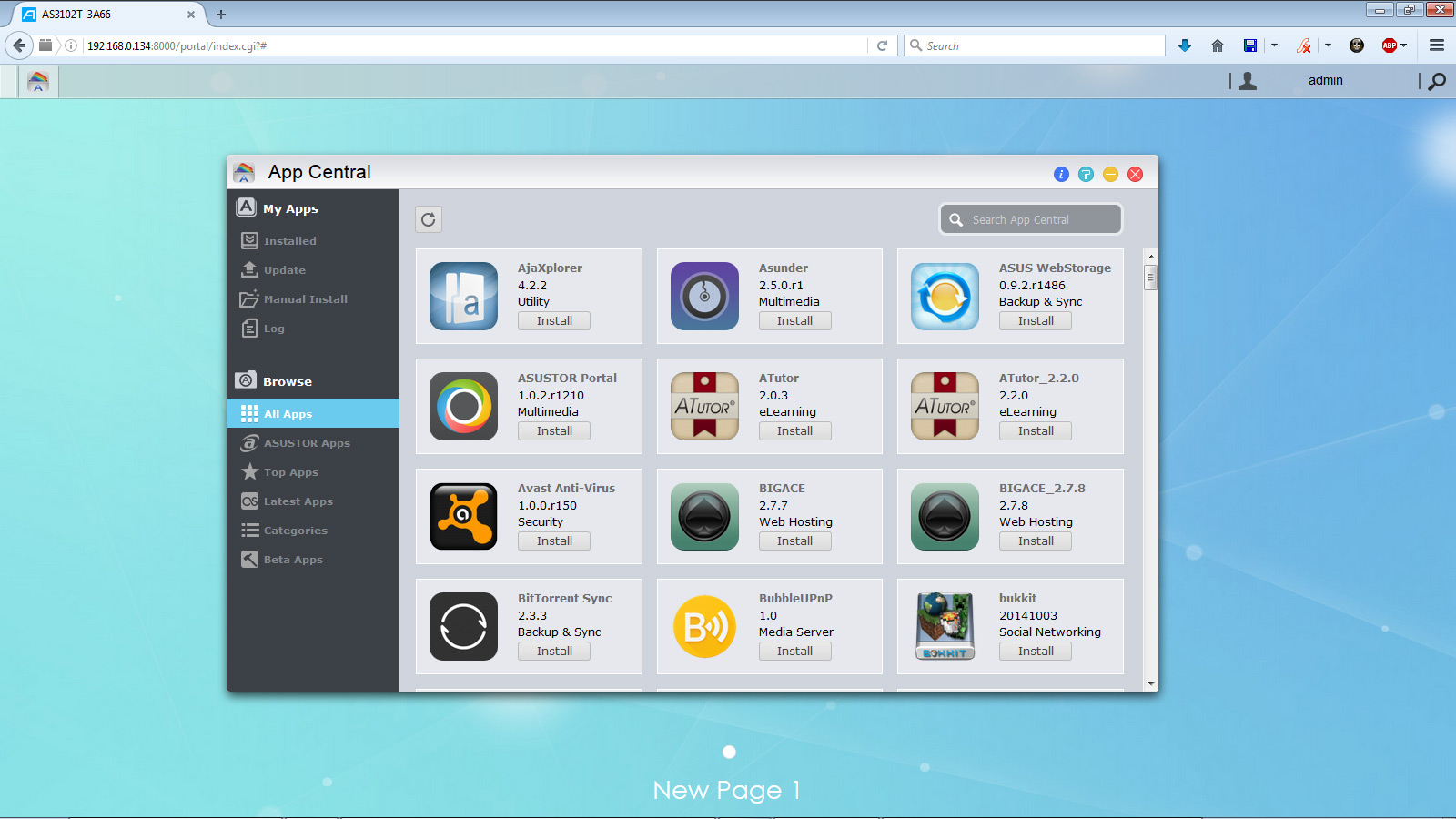Install ASUSTOR Portal
Image resolution: width=1456 pixels, height=819 pixels.
(554, 431)
